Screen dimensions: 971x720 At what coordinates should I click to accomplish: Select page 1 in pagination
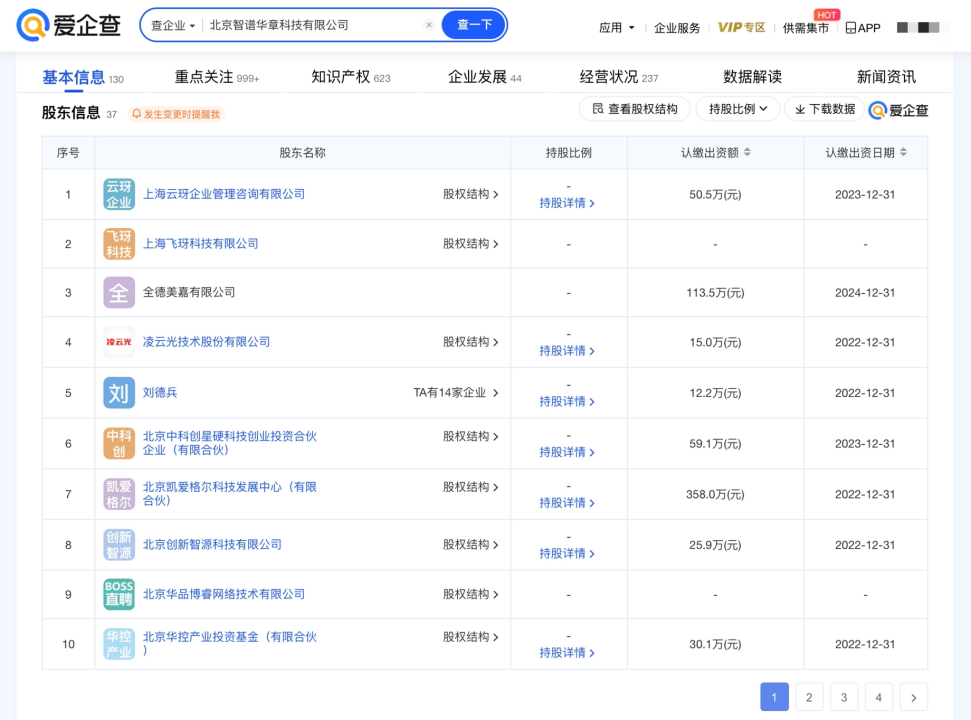coord(774,697)
